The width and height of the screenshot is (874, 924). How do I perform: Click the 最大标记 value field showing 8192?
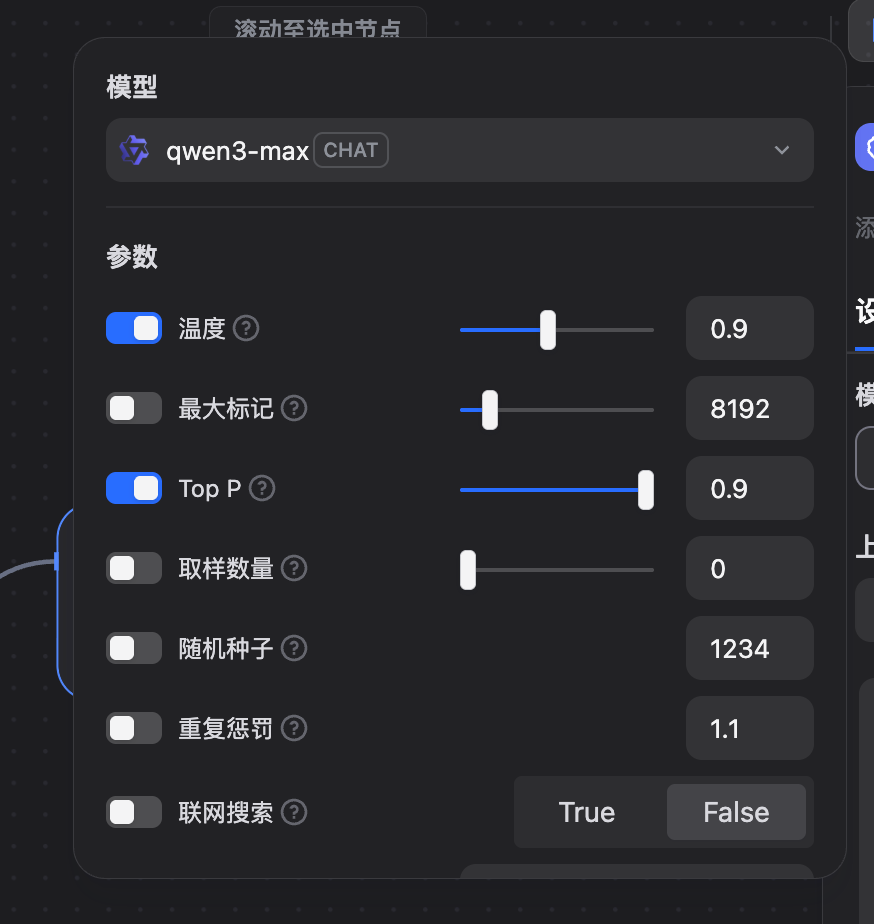[x=749, y=408]
